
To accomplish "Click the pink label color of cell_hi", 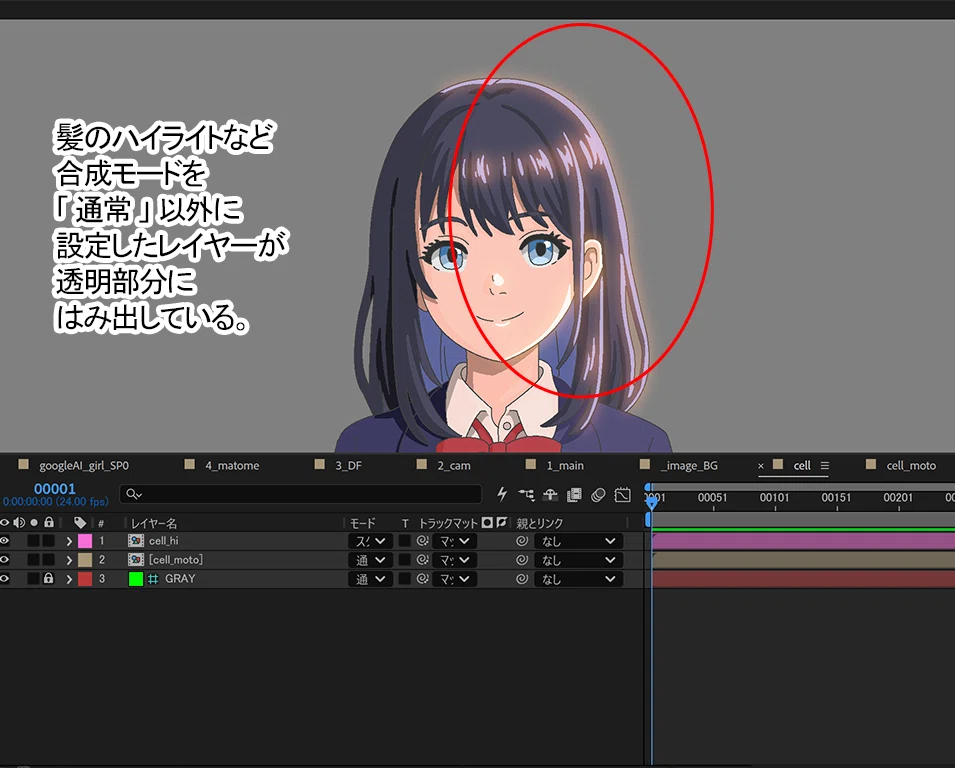I will 85,541.
